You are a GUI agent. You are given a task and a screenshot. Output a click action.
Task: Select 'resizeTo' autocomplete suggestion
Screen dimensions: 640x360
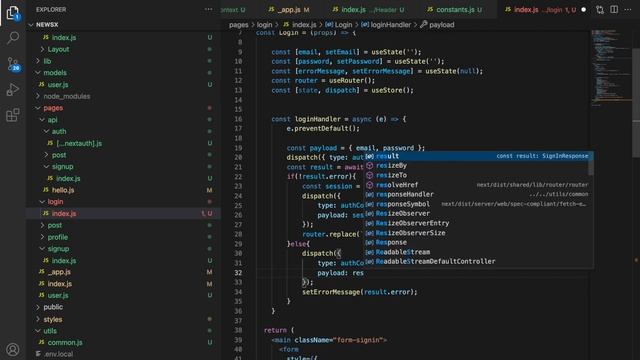476,175
